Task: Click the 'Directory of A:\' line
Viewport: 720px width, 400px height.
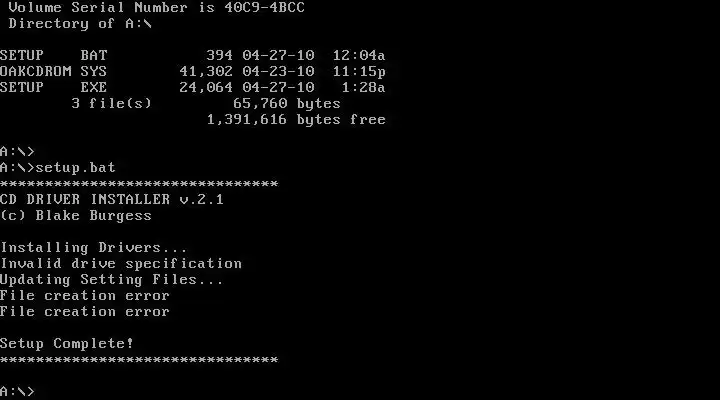Action: point(80,24)
